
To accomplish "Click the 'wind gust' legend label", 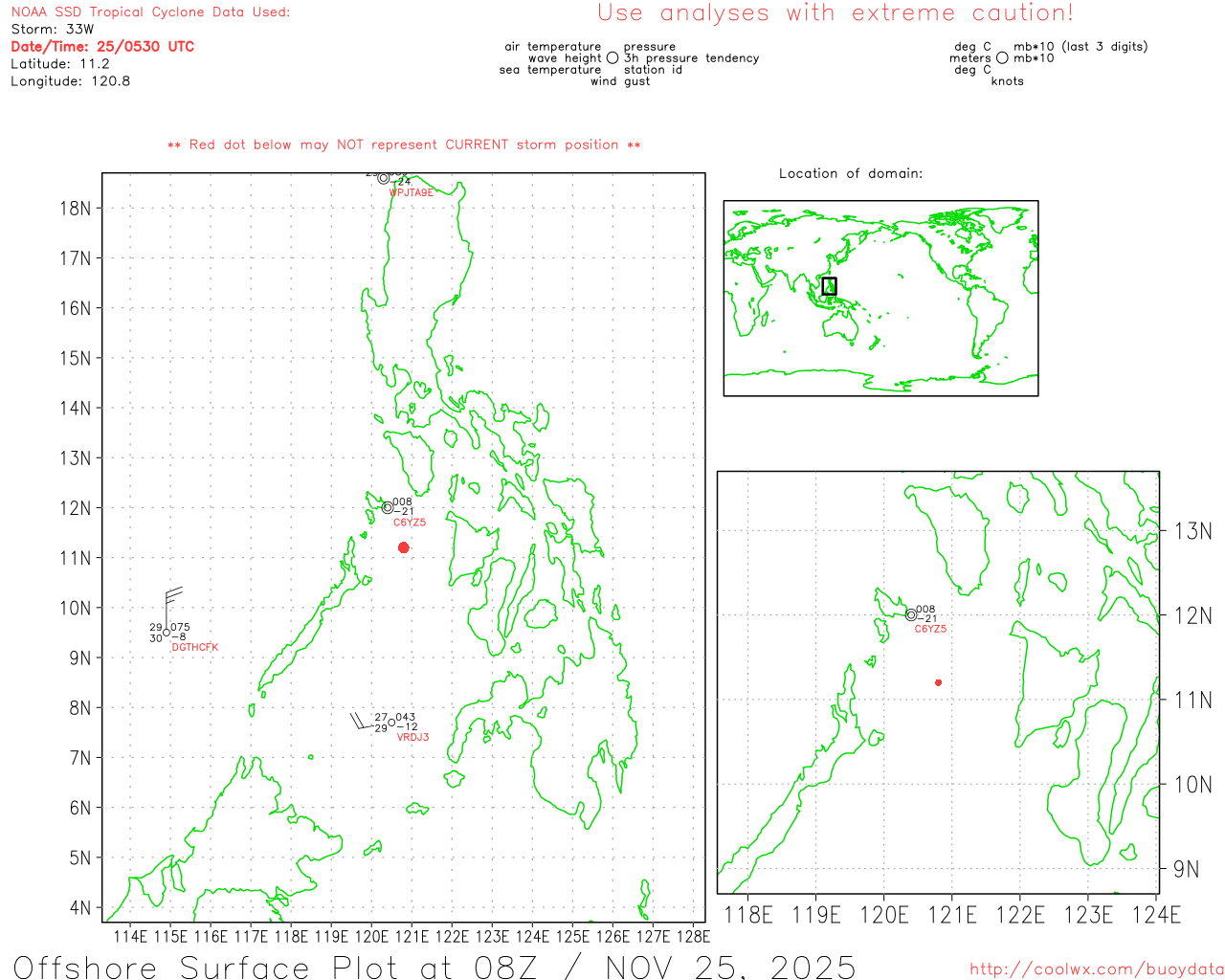I will [620, 81].
